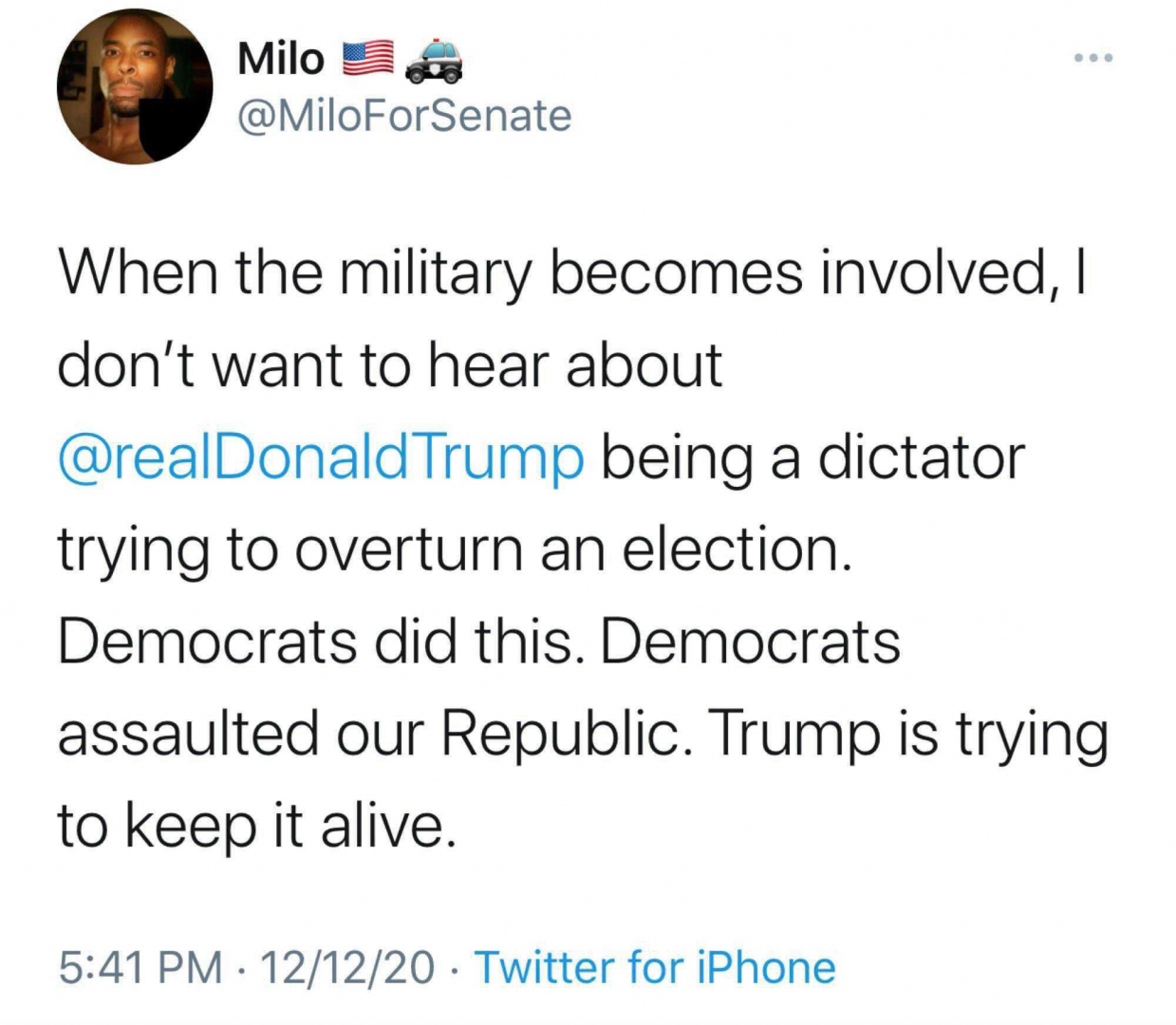Click the line "trying to overturn an election."
This screenshot has height=1025, width=1176.
click(455, 550)
